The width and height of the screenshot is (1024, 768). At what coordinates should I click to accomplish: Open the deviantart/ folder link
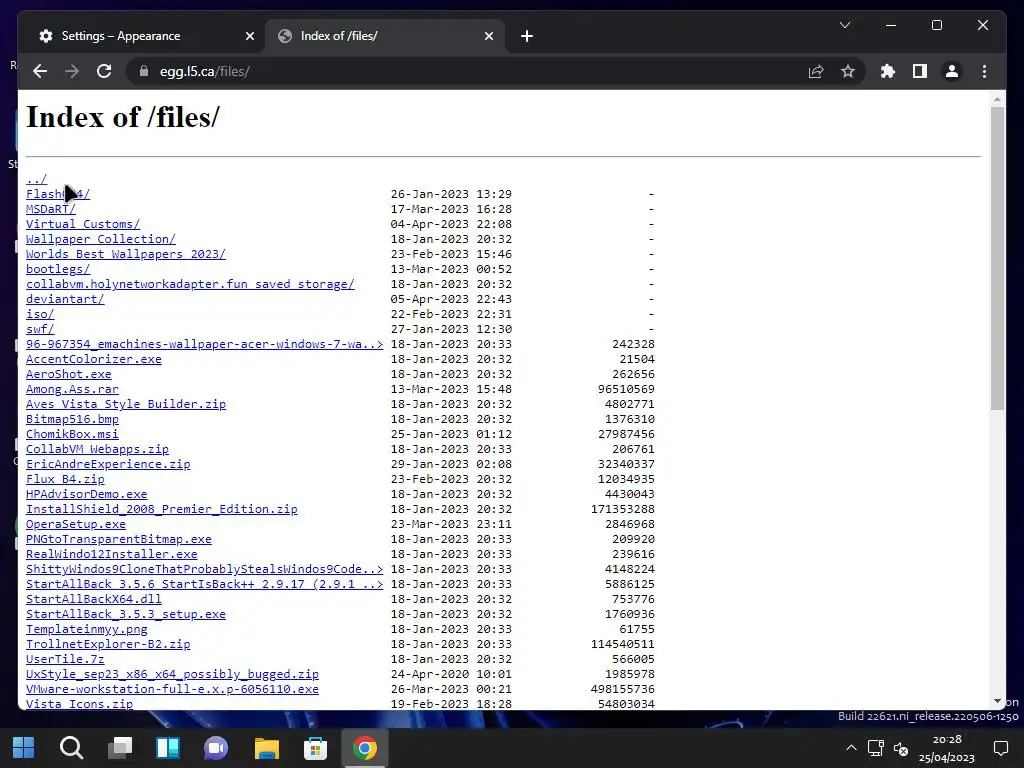pos(65,299)
